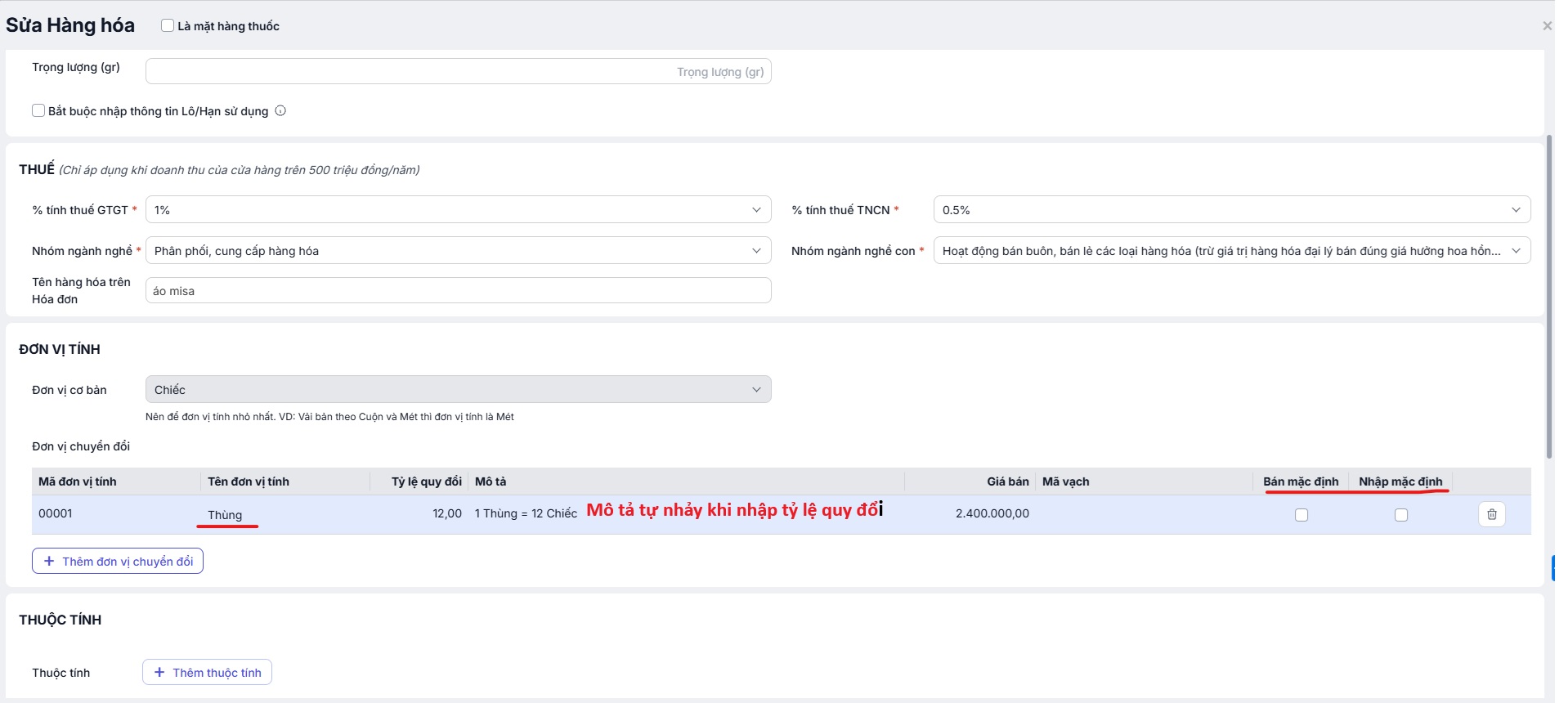The width and height of the screenshot is (1568, 703).
Task: Click Tên hàng hóa trên Hóa đơn field
Action: coord(458,291)
